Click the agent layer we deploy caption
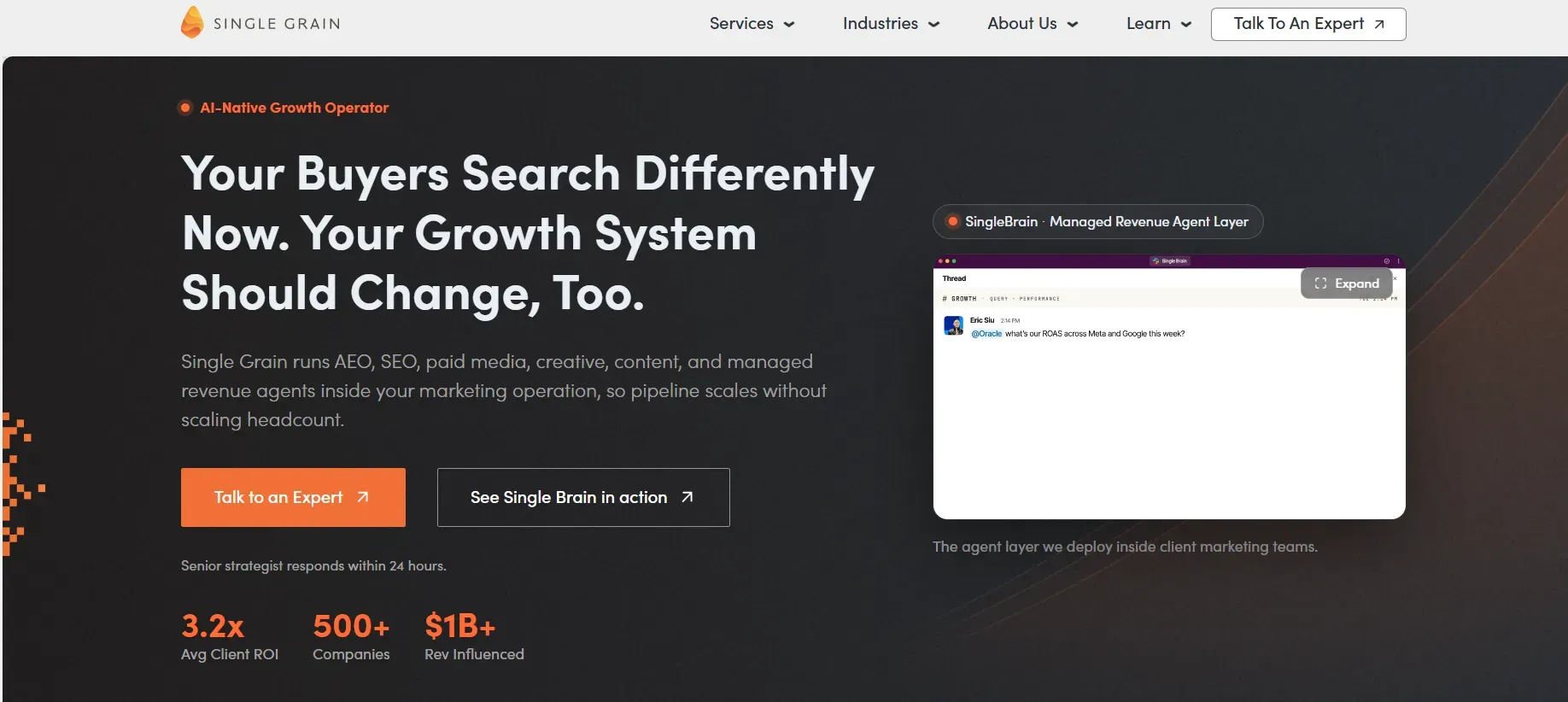Viewport: 1568px width, 702px height. coord(1125,547)
